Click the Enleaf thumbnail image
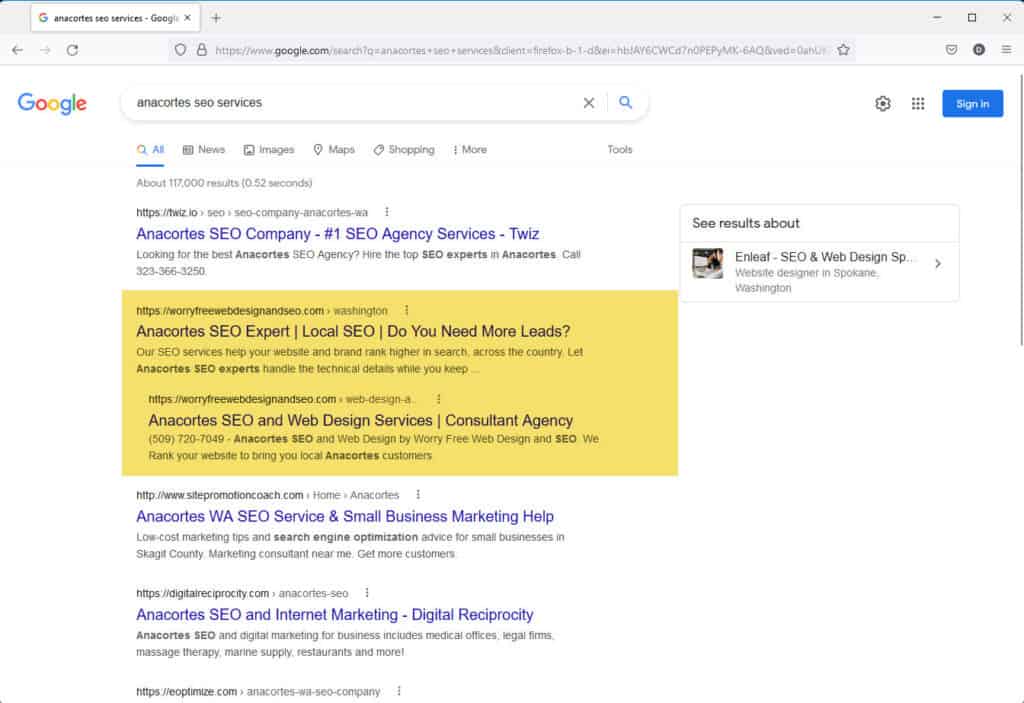 point(708,263)
